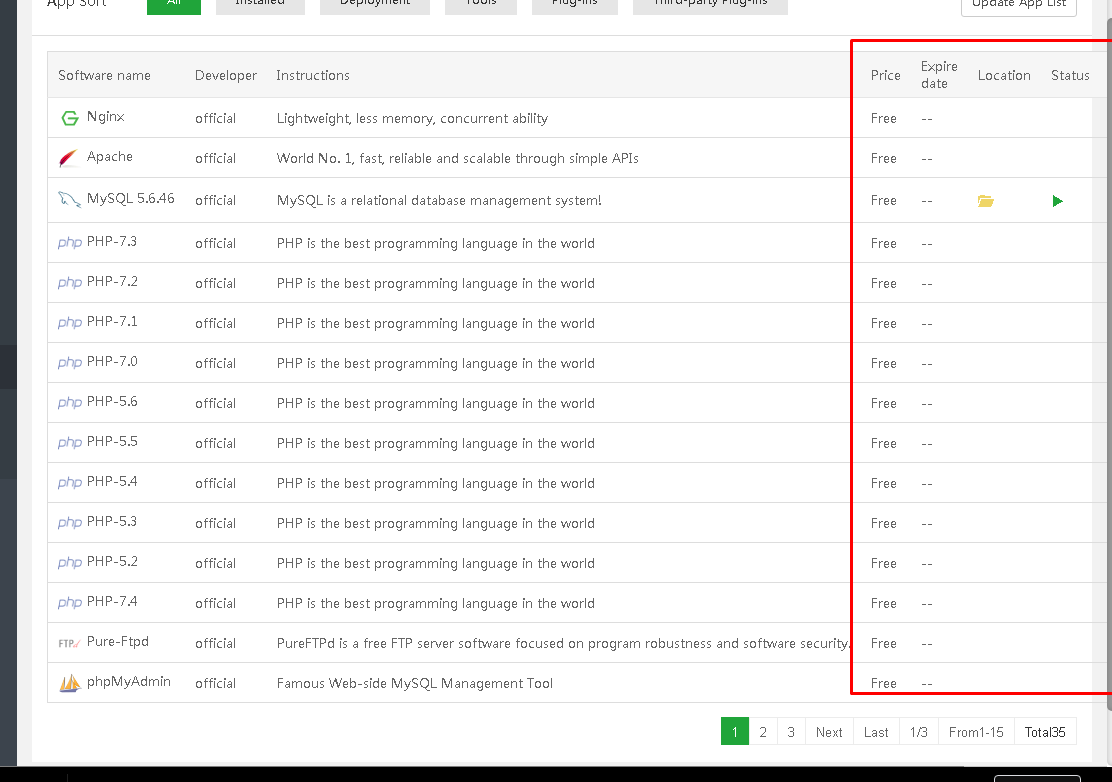Viewport: 1112px width, 782px height.
Task: Click the Price column header
Action: click(x=886, y=75)
